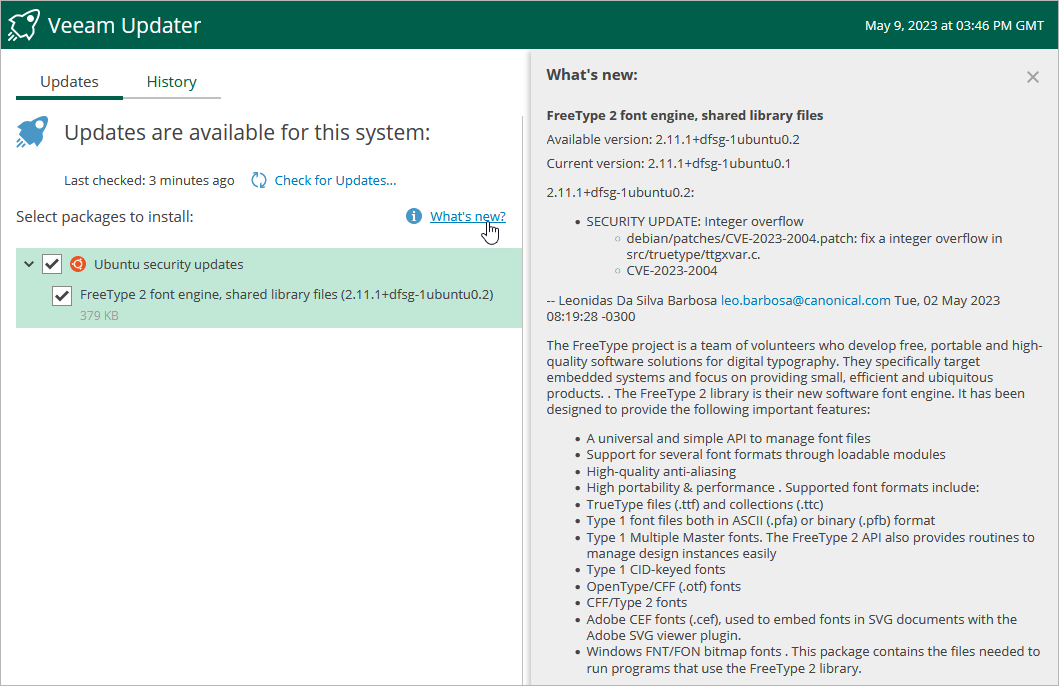This screenshot has width=1059, height=686.
Task: Collapse the Ubuntu security updates group
Action: pyautogui.click(x=29, y=264)
